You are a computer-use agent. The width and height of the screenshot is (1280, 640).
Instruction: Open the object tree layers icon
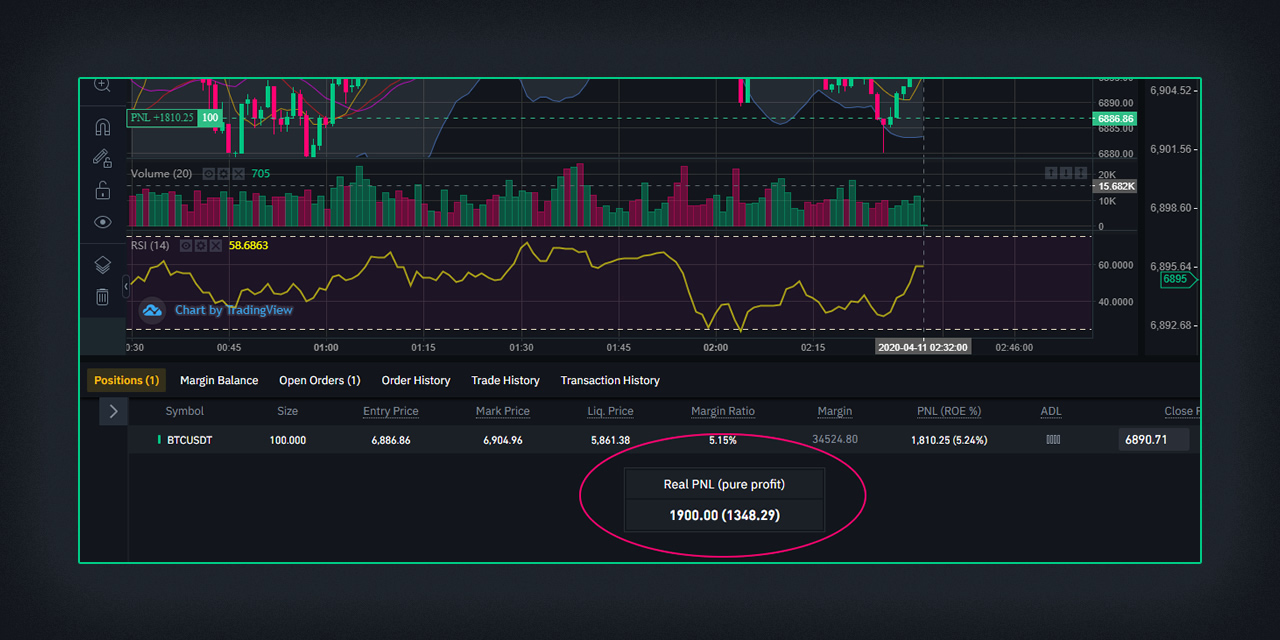pos(102,265)
